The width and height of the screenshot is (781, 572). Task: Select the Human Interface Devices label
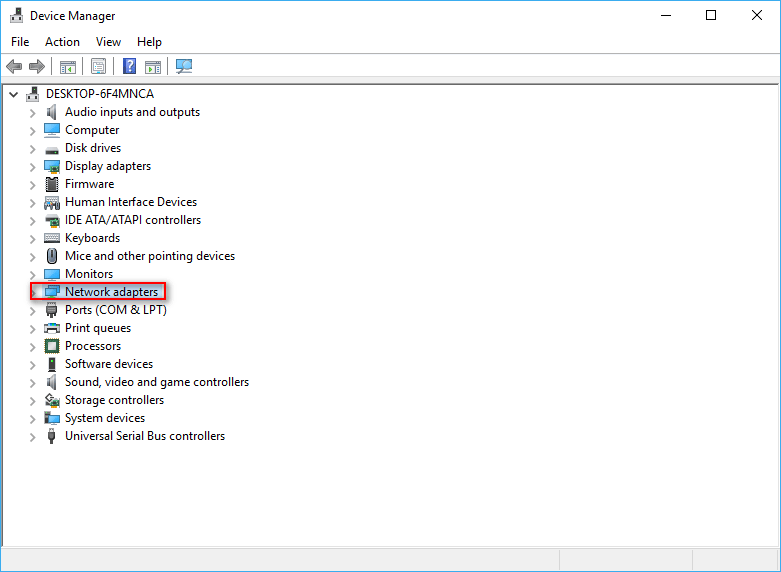pos(131,202)
